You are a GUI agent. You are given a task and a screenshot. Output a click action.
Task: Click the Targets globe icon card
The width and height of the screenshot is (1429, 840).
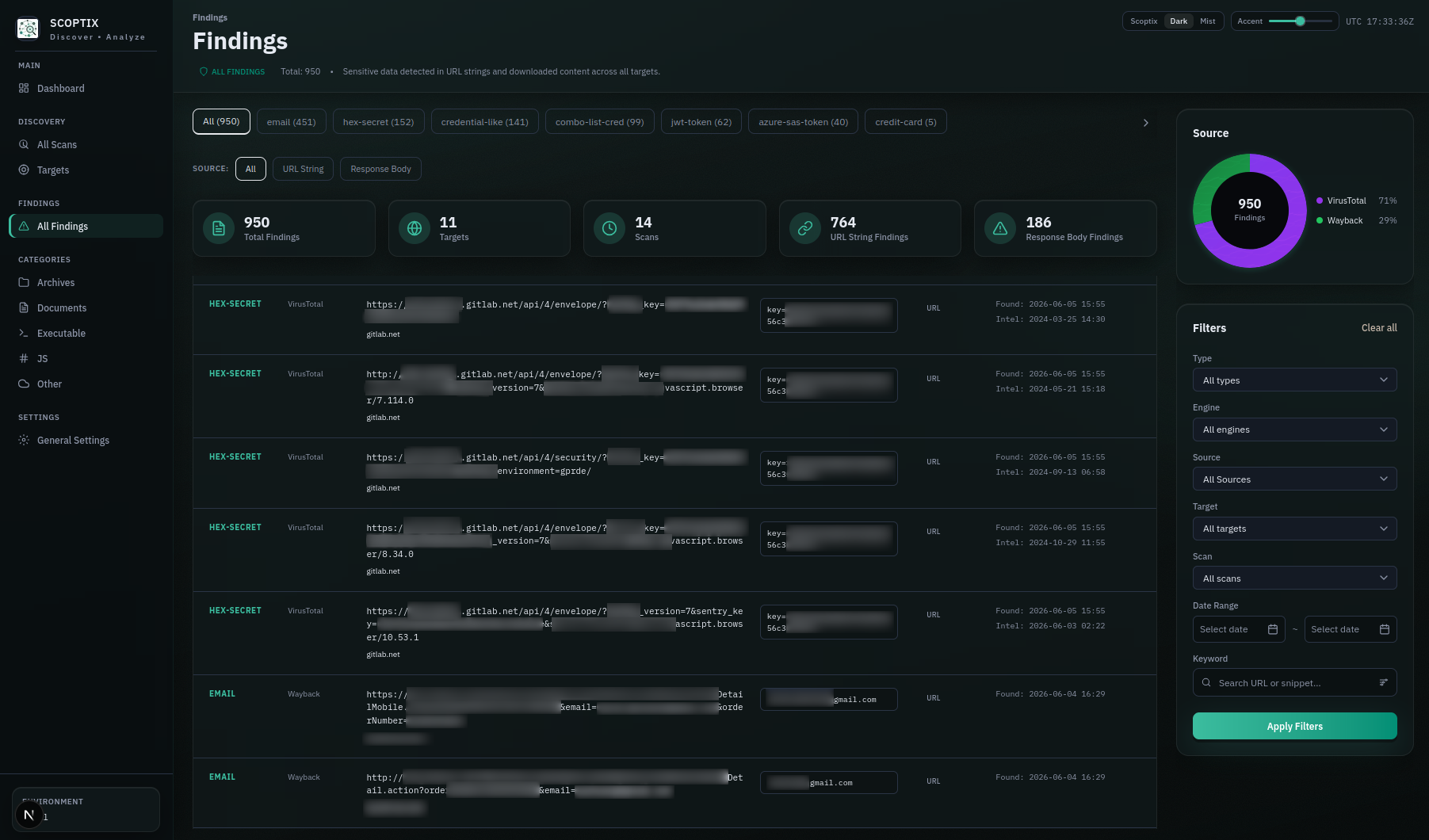tap(415, 228)
